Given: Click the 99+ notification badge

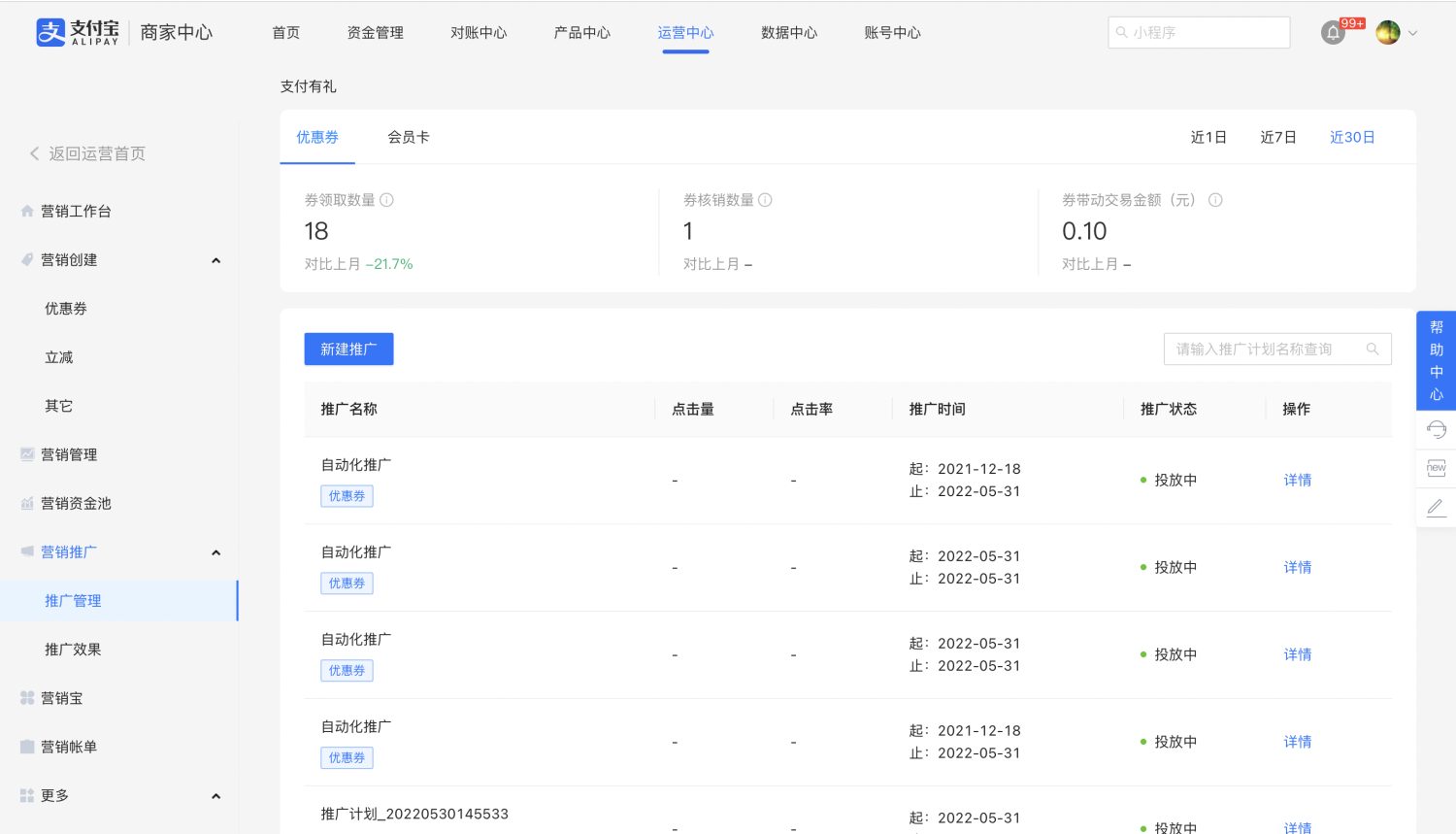Looking at the screenshot, I should 1352,23.
